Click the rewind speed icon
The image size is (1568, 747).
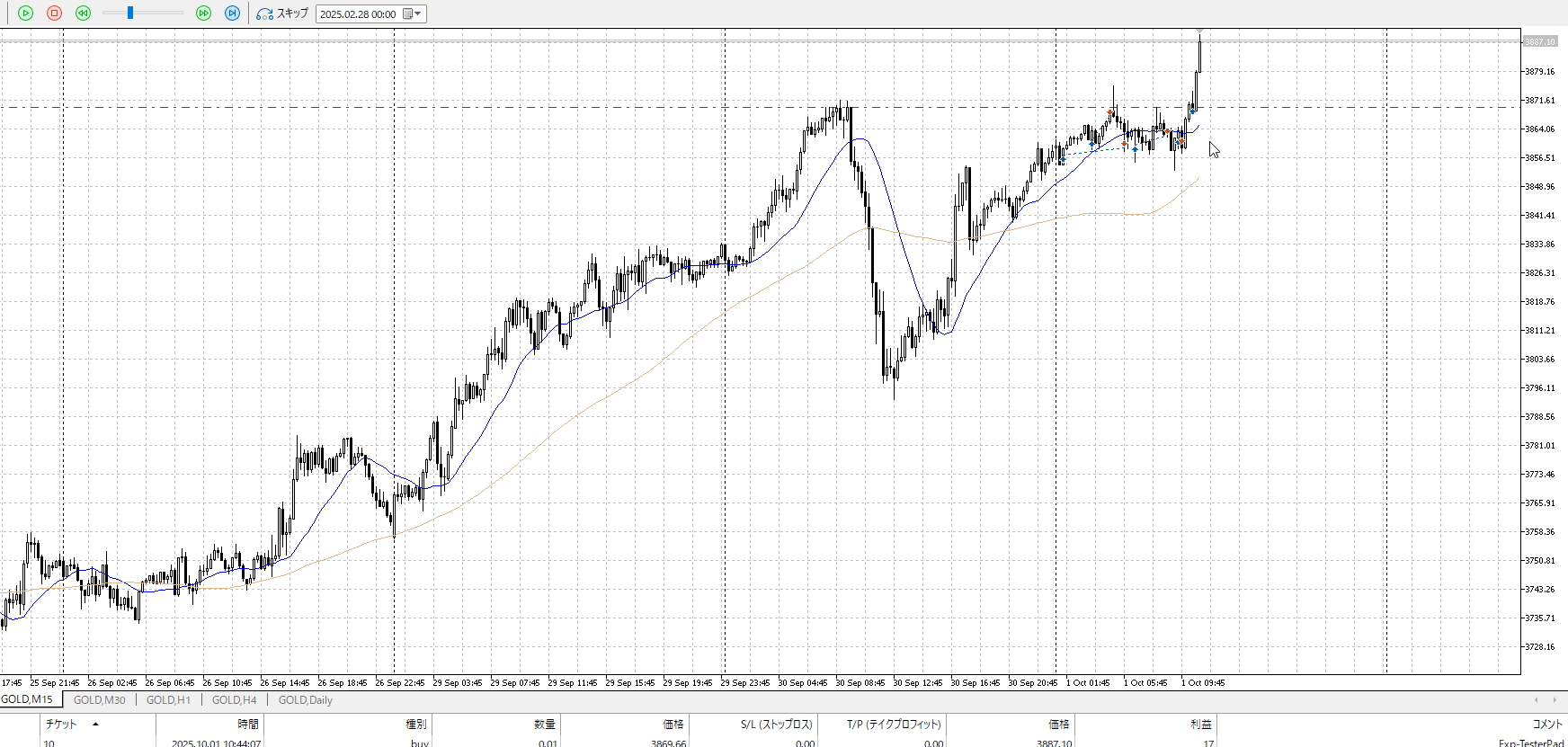[83, 13]
